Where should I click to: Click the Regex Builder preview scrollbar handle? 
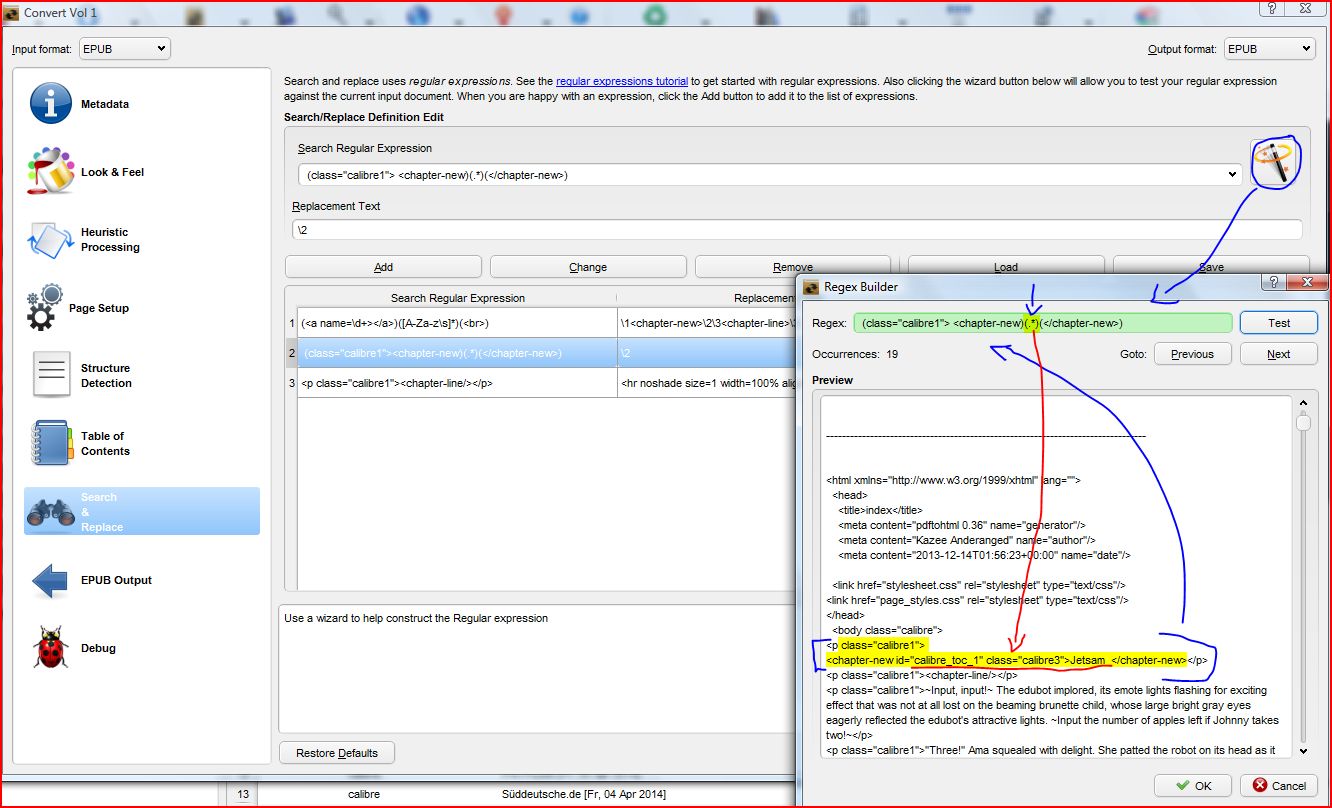[x=1302, y=423]
